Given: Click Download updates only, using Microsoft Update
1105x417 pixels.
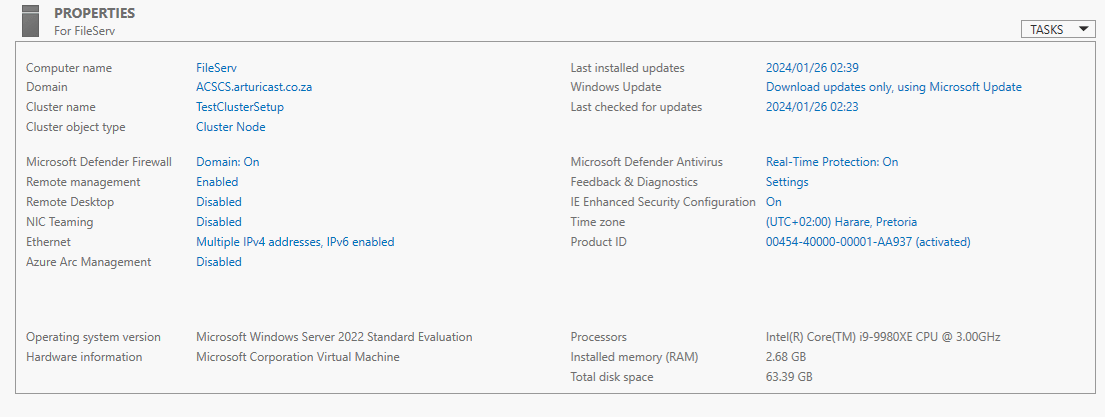Looking at the screenshot, I should pyautogui.click(x=893, y=87).
